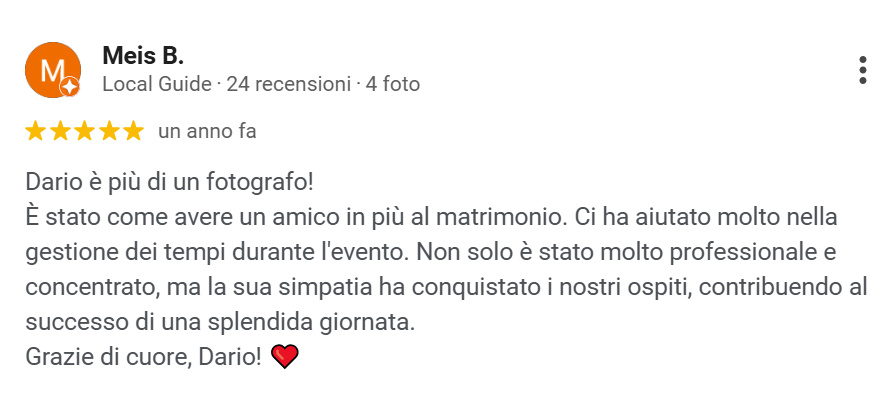Open the three-dot review options menu
The width and height of the screenshot is (892, 406).
click(x=862, y=70)
